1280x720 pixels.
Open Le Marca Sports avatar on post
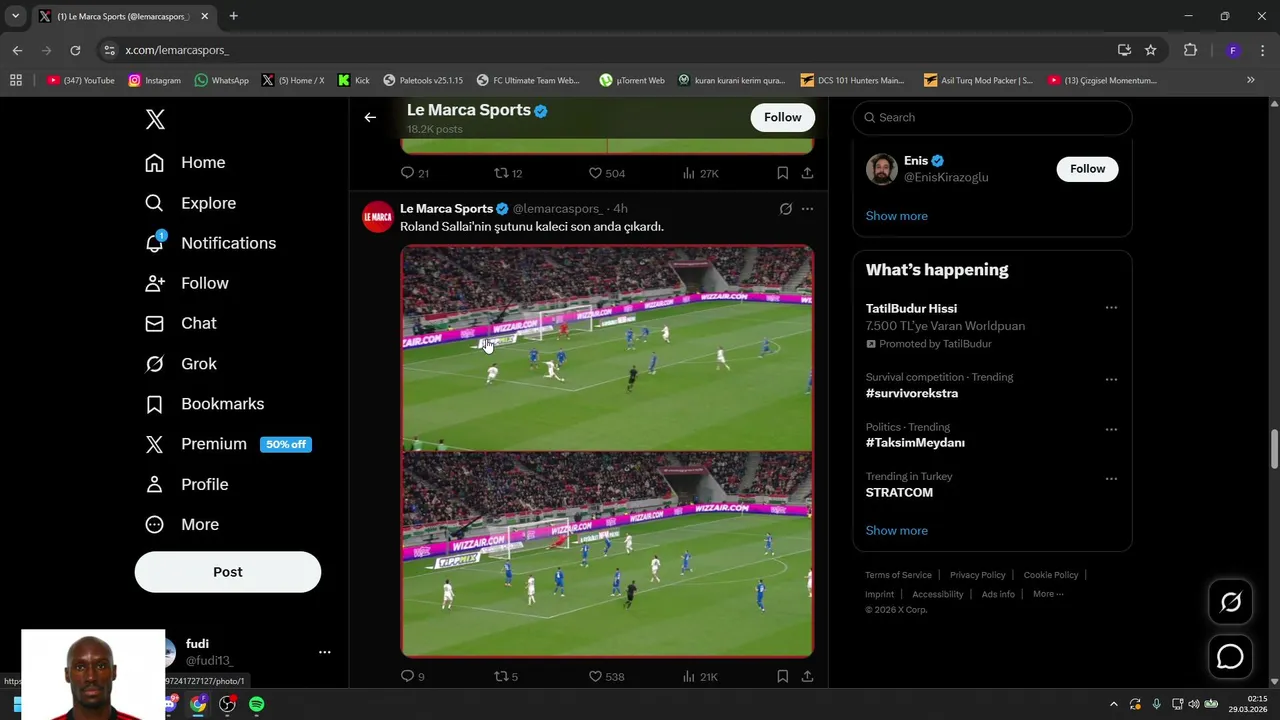tap(378, 216)
